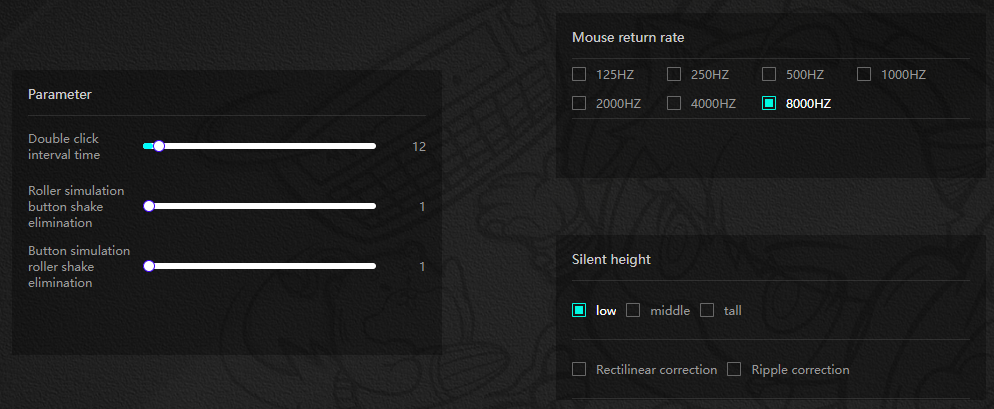Click the Parameter panel title
The width and height of the screenshot is (994, 409).
[x=60, y=95]
